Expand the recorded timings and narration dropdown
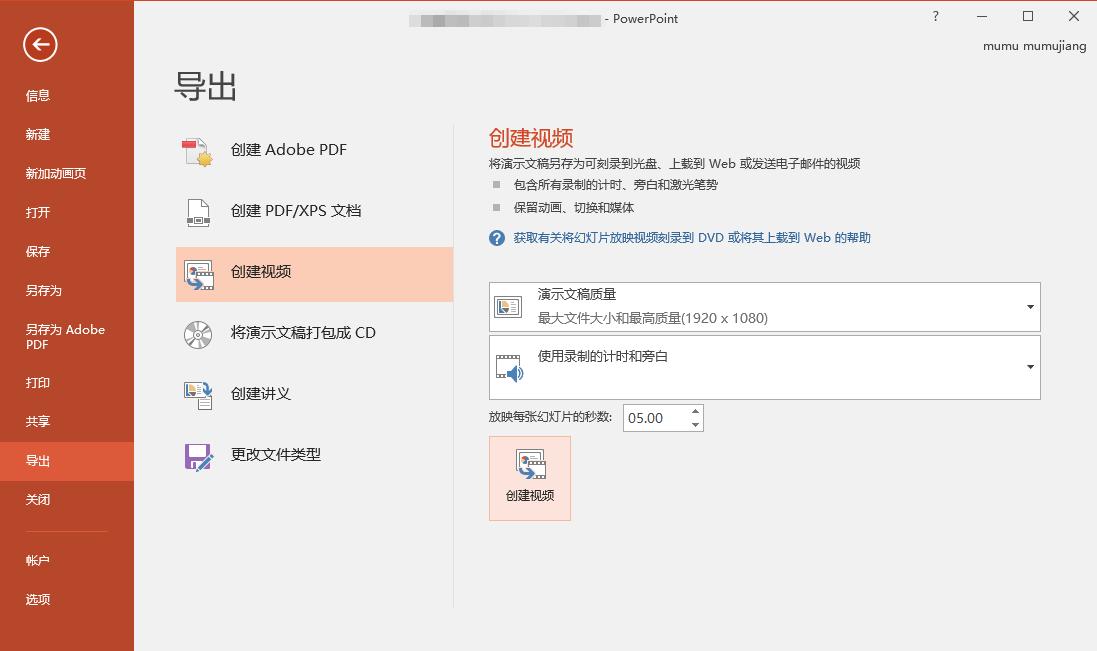Screen dimensions: 1097x651 [x=1029, y=366]
